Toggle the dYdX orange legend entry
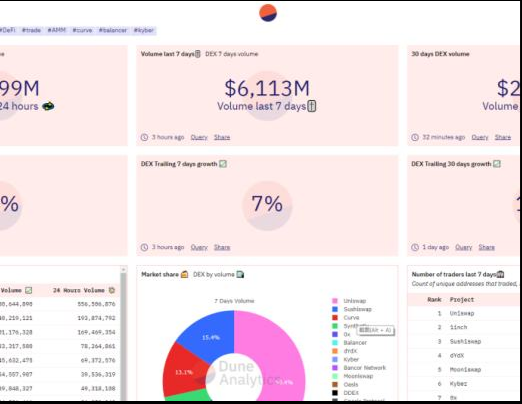The width and height of the screenshot is (522, 404). (344, 351)
